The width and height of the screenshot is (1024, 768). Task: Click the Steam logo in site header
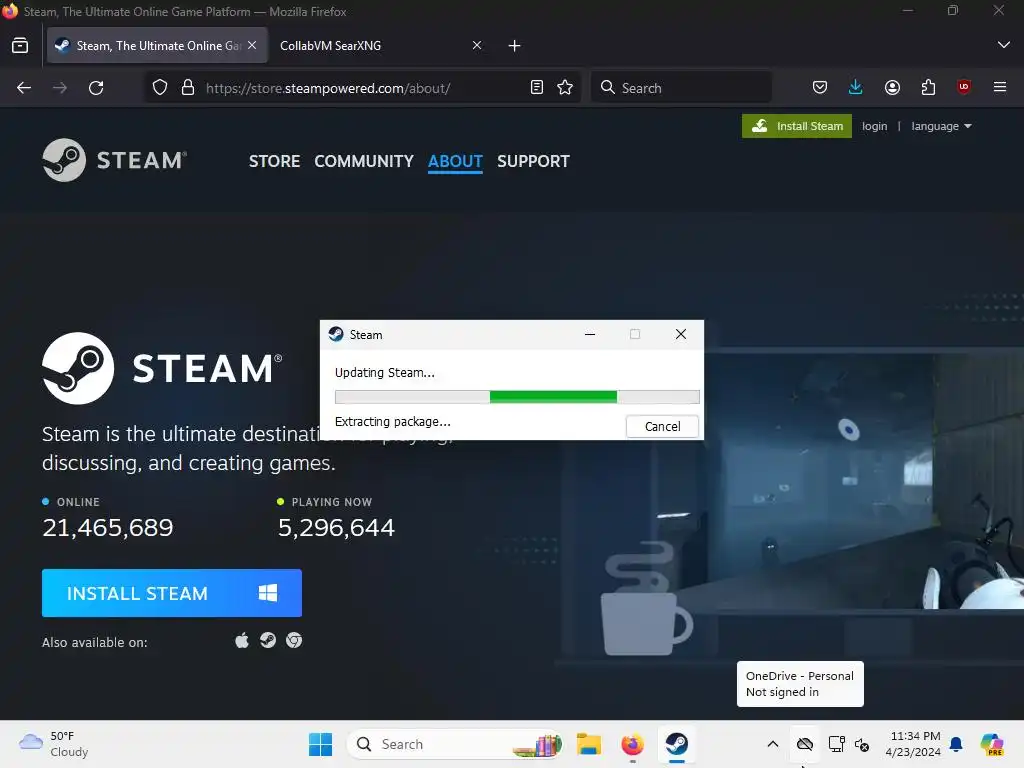pyautogui.click(x=115, y=160)
